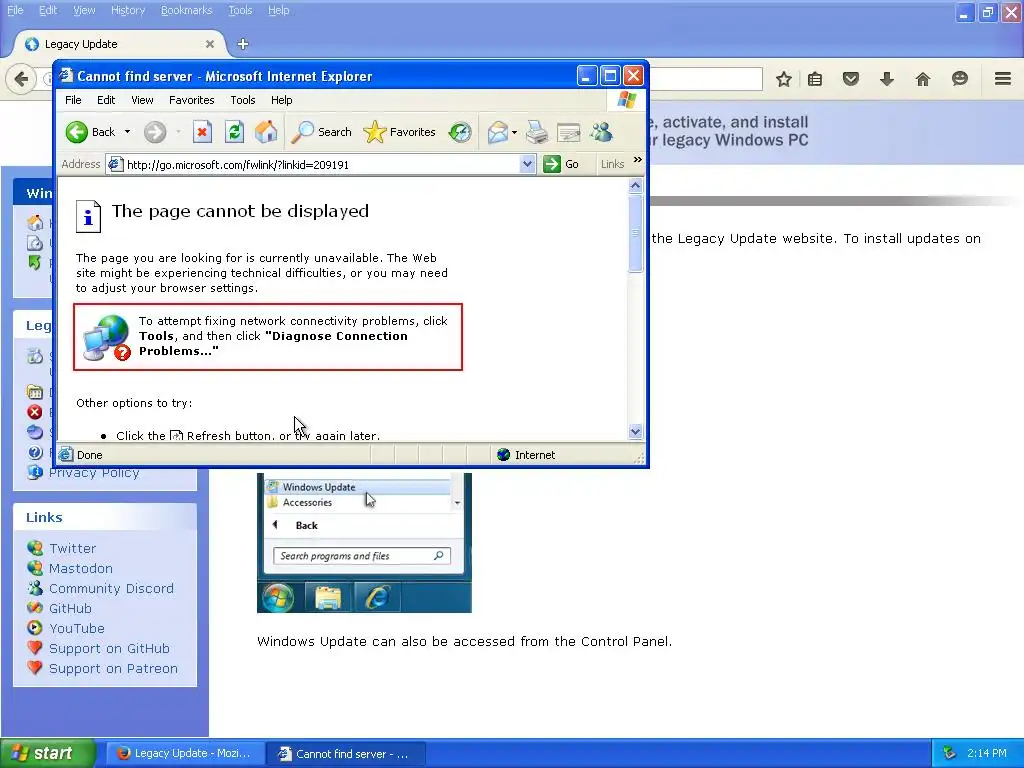Open Edit menu in Internet Explorer
Viewport: 1024px width, 768px height.
(x=106, y=100)
